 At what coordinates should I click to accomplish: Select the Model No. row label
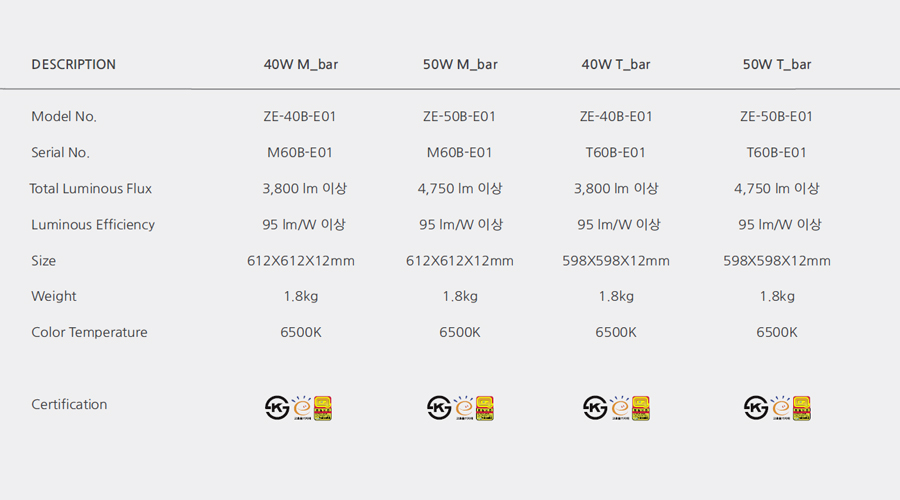64,117
